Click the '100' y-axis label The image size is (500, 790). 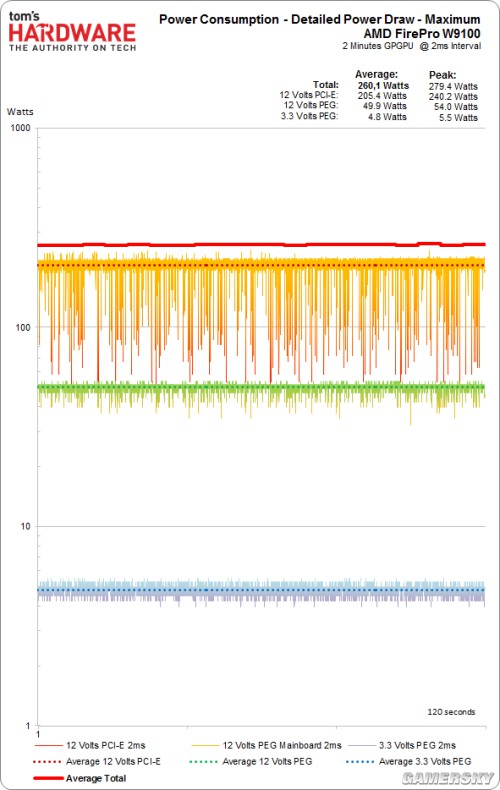(x=23, y=327)
